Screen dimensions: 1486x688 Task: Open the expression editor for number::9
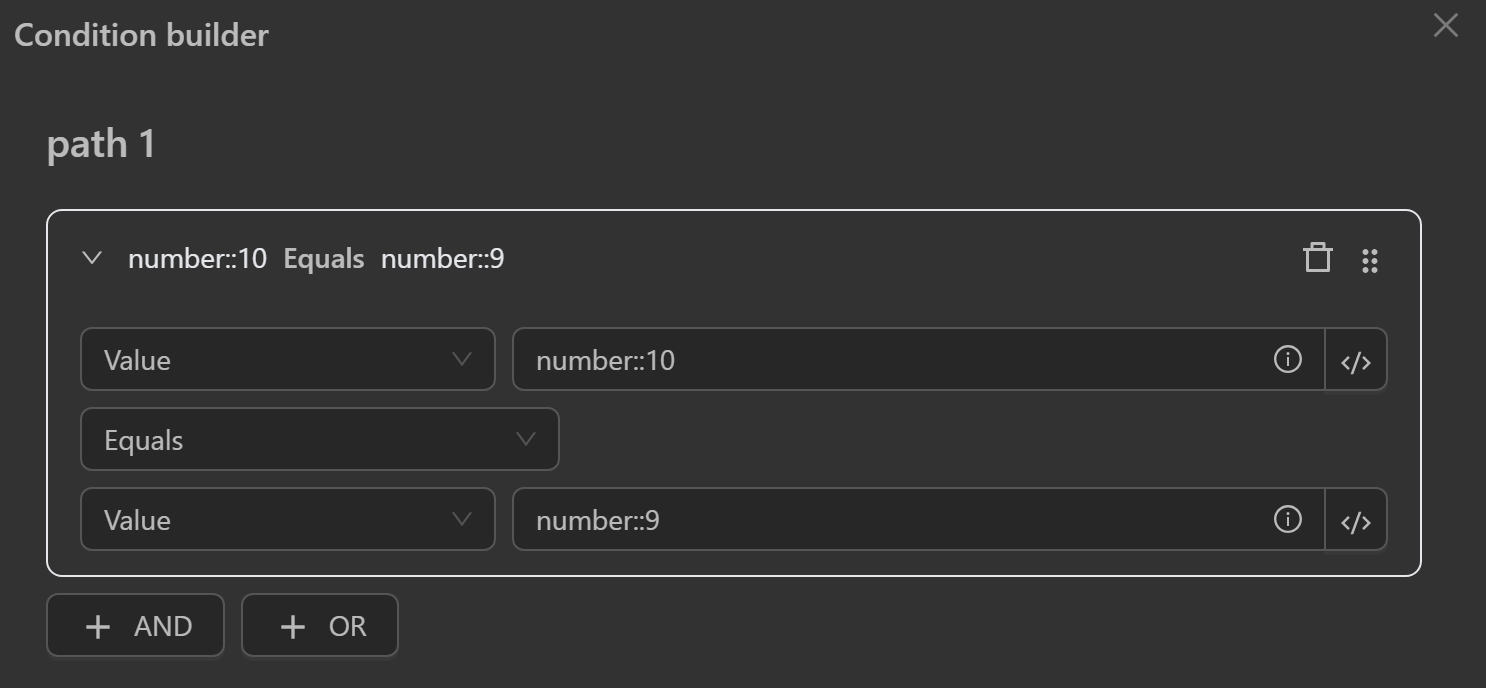[x=1356, y=519]
